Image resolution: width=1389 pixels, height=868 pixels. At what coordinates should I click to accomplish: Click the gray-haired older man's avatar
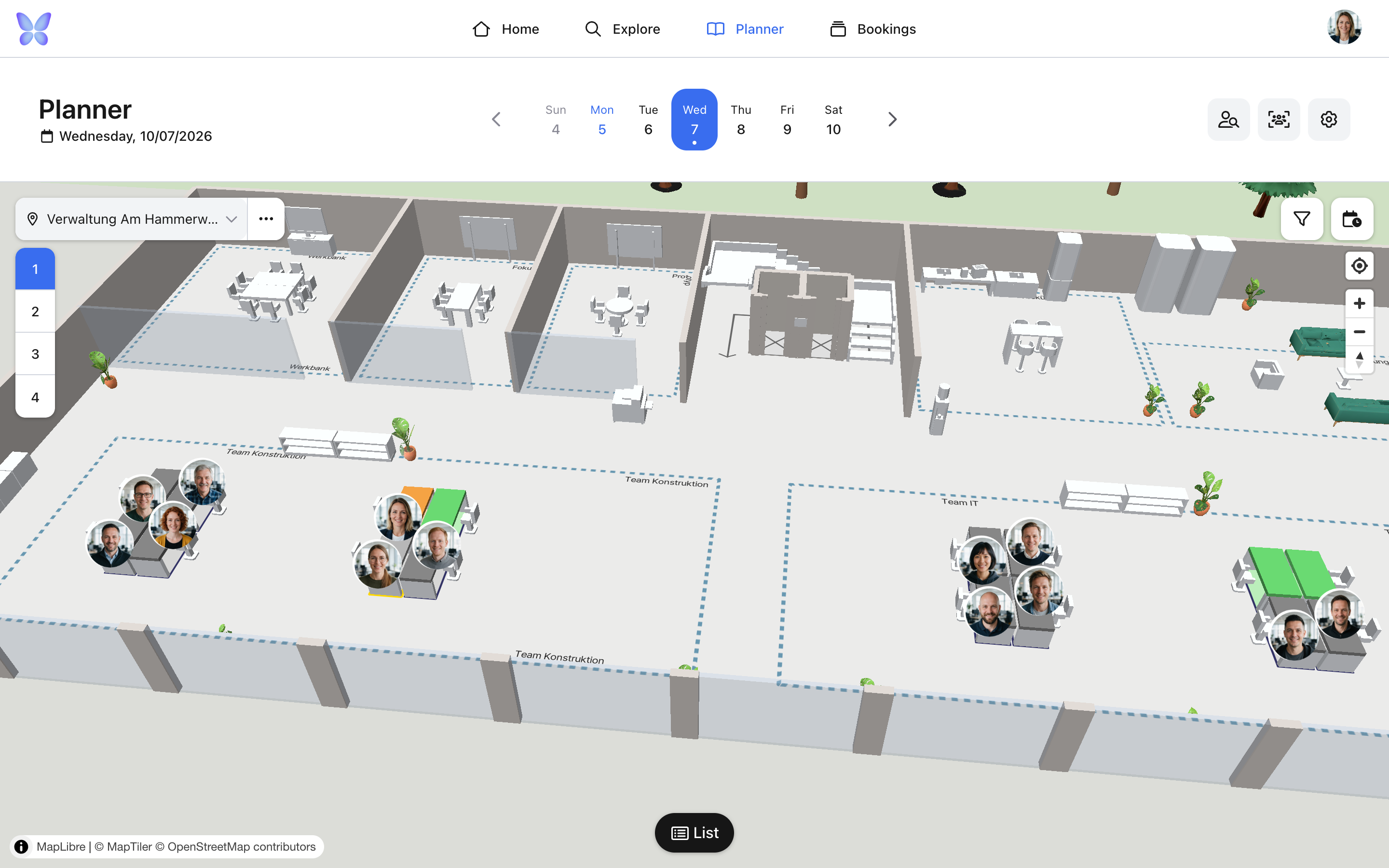point(203,483)
